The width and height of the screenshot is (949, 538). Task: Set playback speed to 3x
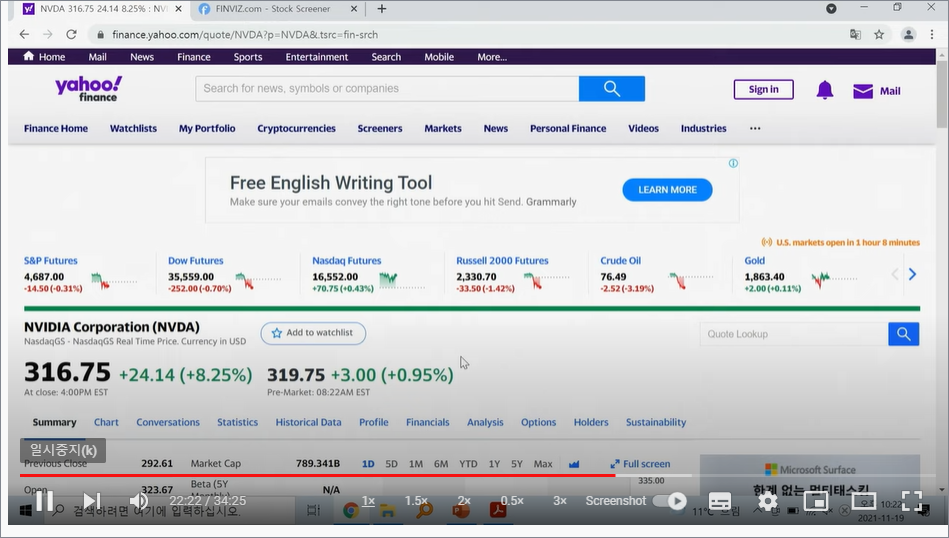coord(560,501)
